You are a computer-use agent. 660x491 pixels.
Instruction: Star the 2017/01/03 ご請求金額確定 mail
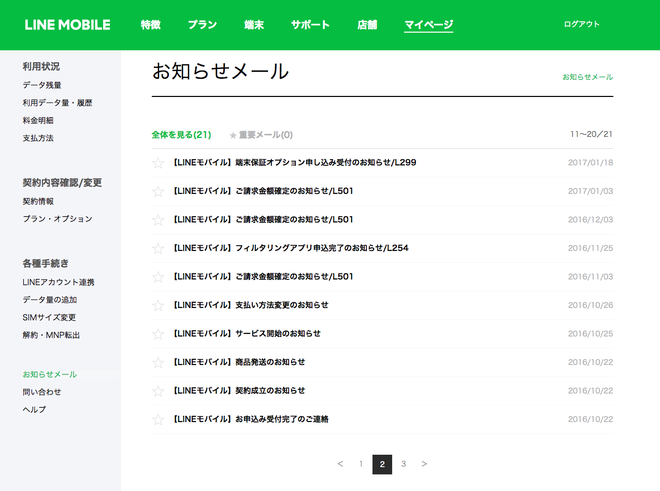158,191
